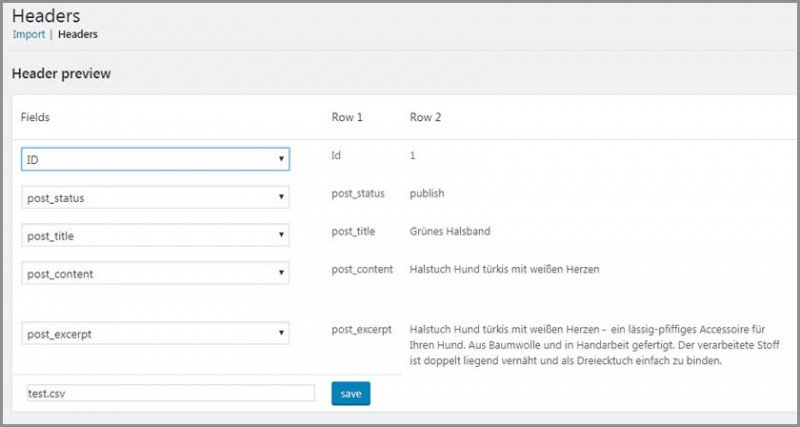Screen dimensions: 800x427
Task: Select the Headers breadcrumb item
Action: click(x=77, y=34)
